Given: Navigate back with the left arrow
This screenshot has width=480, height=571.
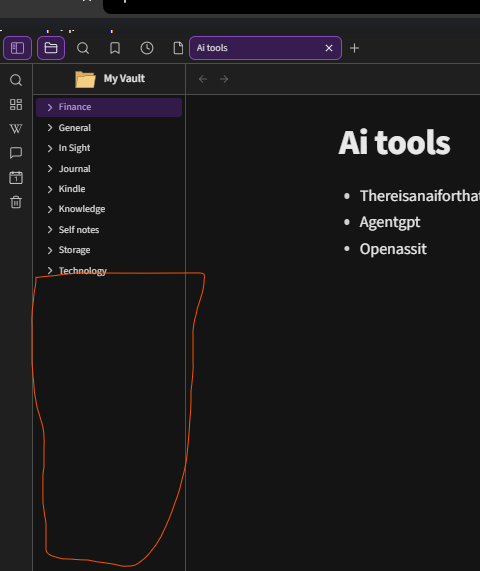Looking at the screenshot, I should 203,79.
